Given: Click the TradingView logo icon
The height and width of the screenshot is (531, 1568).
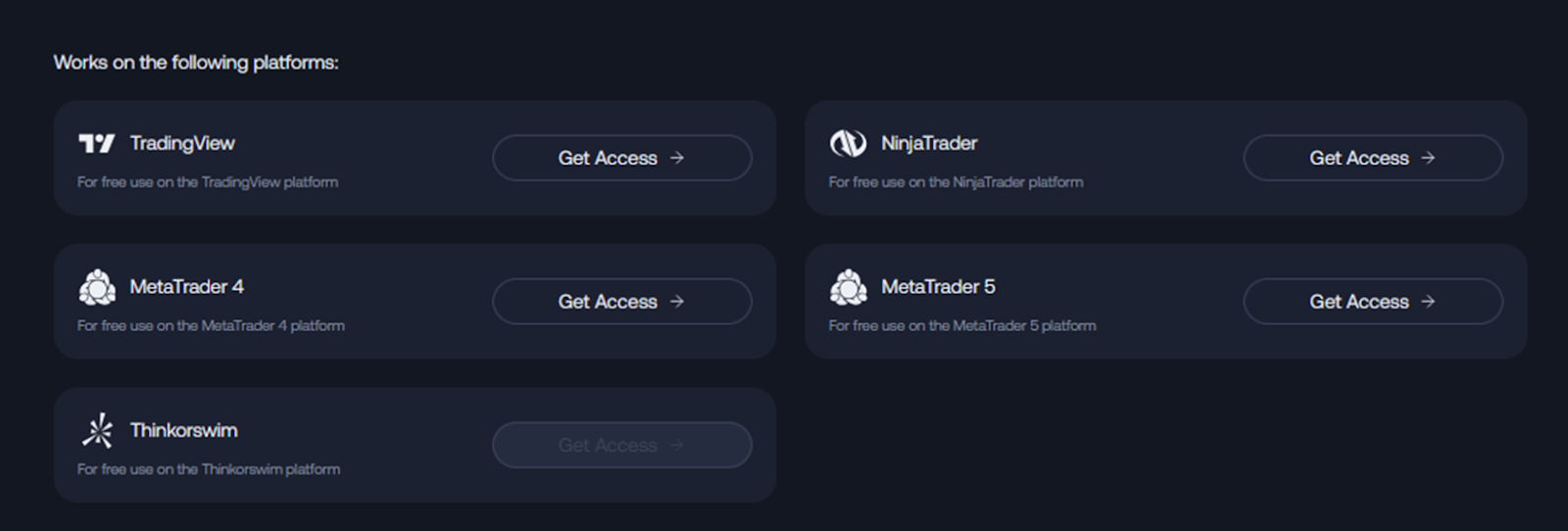Looking at the screenshot, I should tap(96, 144).
